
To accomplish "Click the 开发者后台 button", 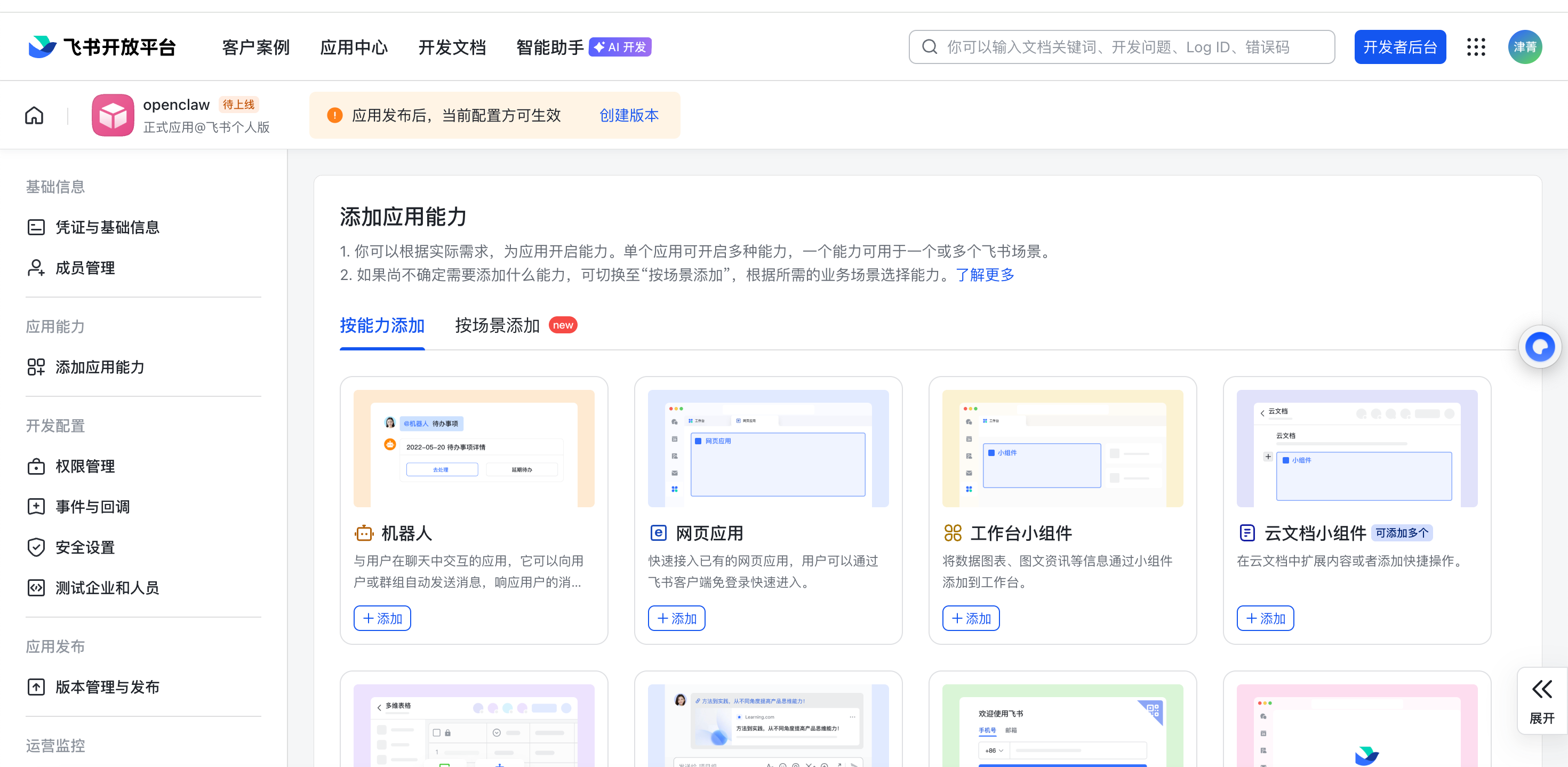I will [x=1399, y=47].
